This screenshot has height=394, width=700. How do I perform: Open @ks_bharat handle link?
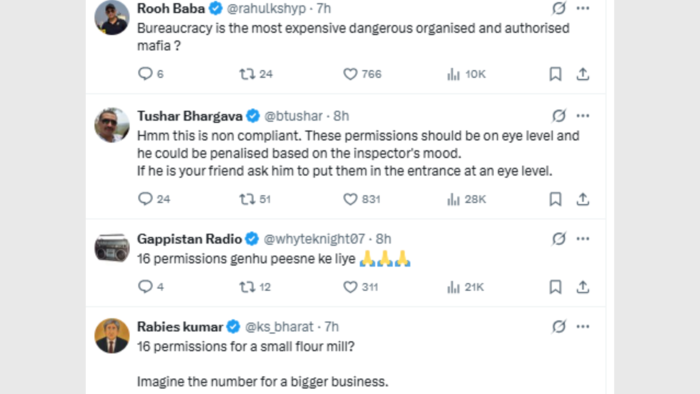[279, 327]
